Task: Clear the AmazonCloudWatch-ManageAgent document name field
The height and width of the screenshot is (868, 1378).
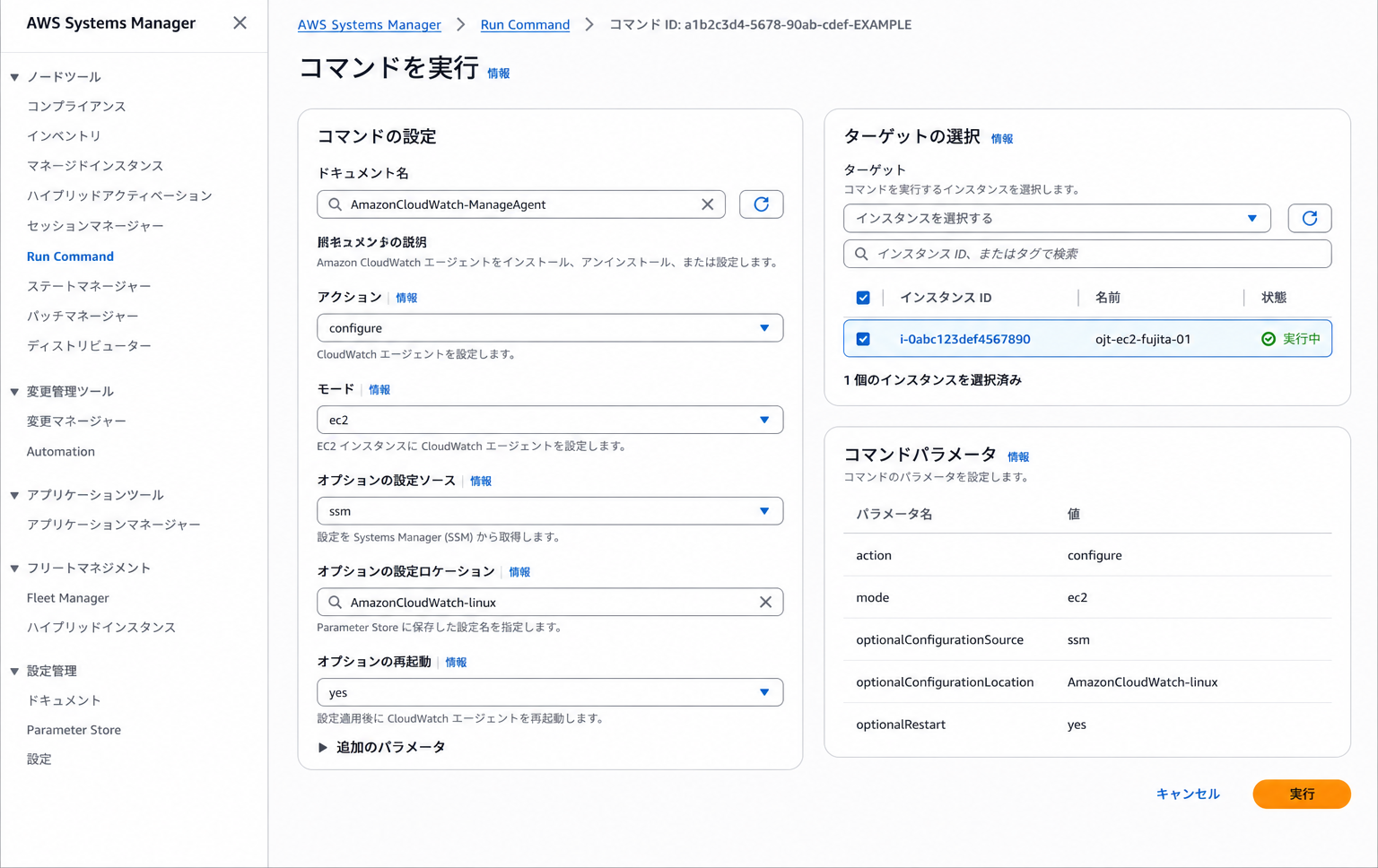Action: tap(708, 204)
